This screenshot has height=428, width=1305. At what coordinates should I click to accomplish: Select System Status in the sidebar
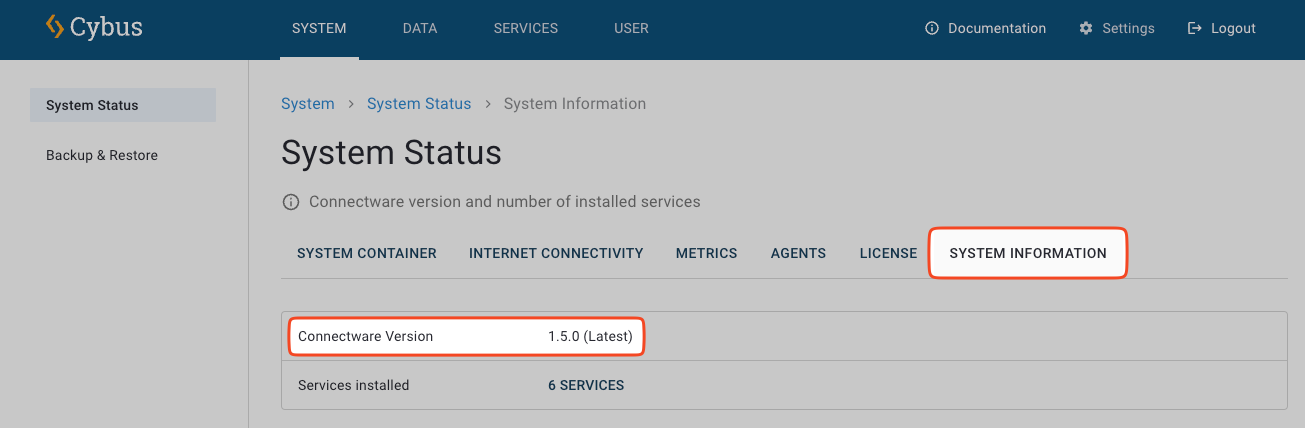(92, 106)
